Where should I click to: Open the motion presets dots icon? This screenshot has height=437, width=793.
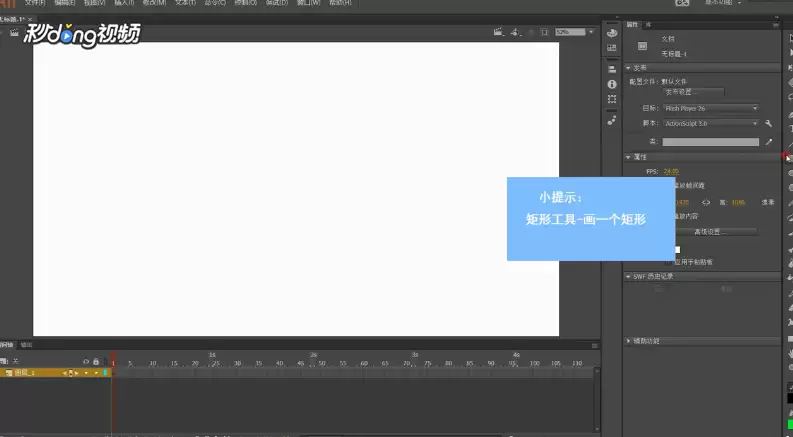pos(612,120)
